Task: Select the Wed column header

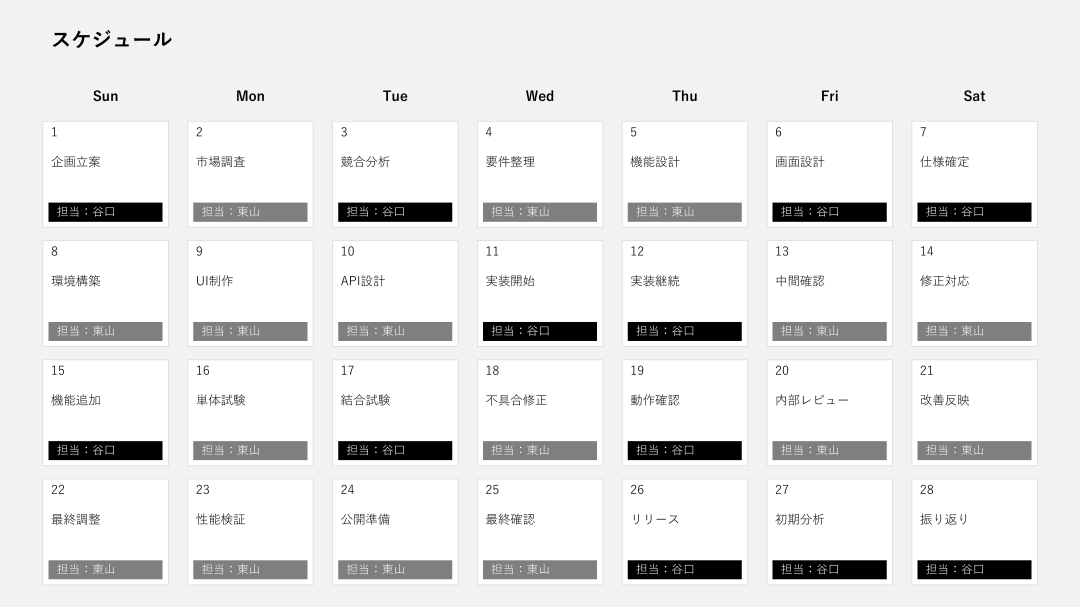Action: tap(539, 96)
